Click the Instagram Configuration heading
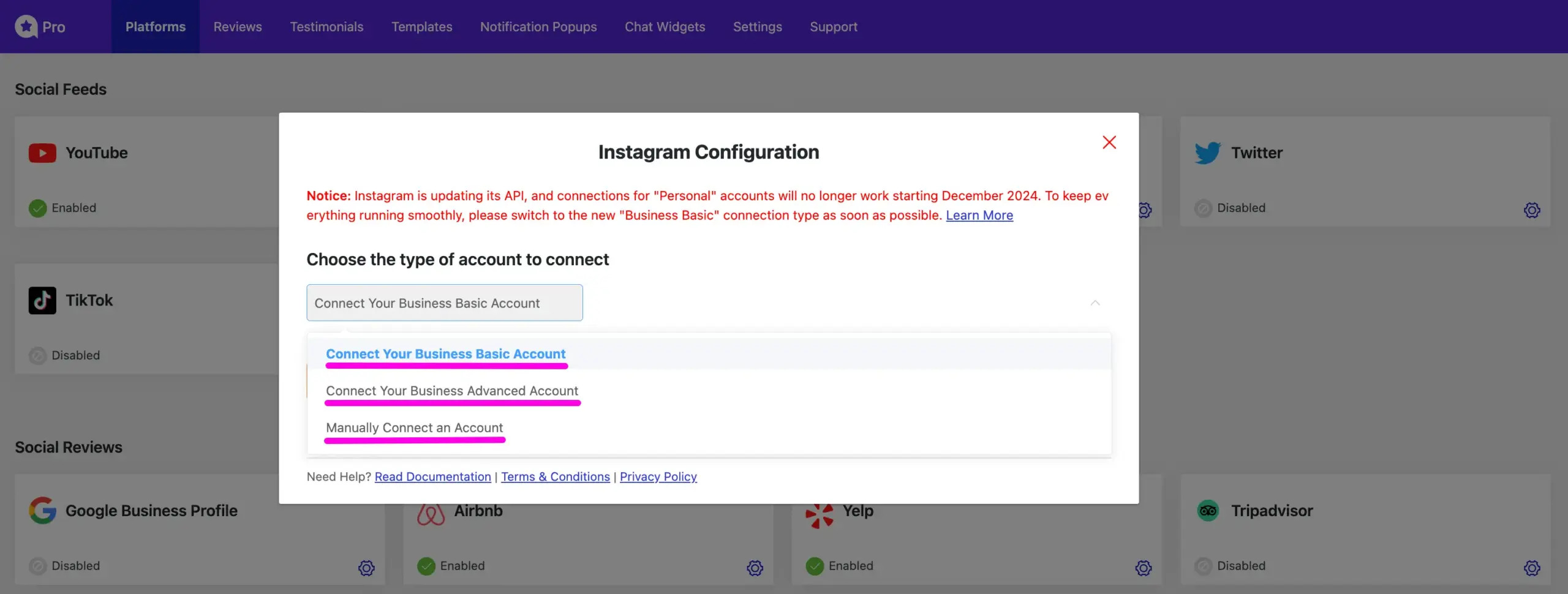This screenshot has width=1568, height=594. point(709,152)
